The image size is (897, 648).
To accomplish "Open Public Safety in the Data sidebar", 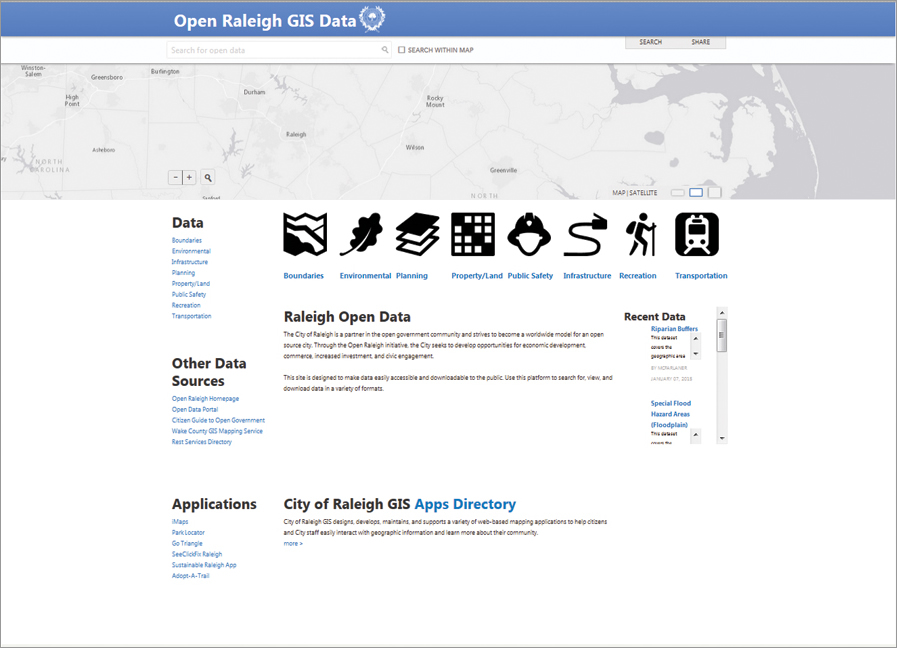I will pos(189,295).
